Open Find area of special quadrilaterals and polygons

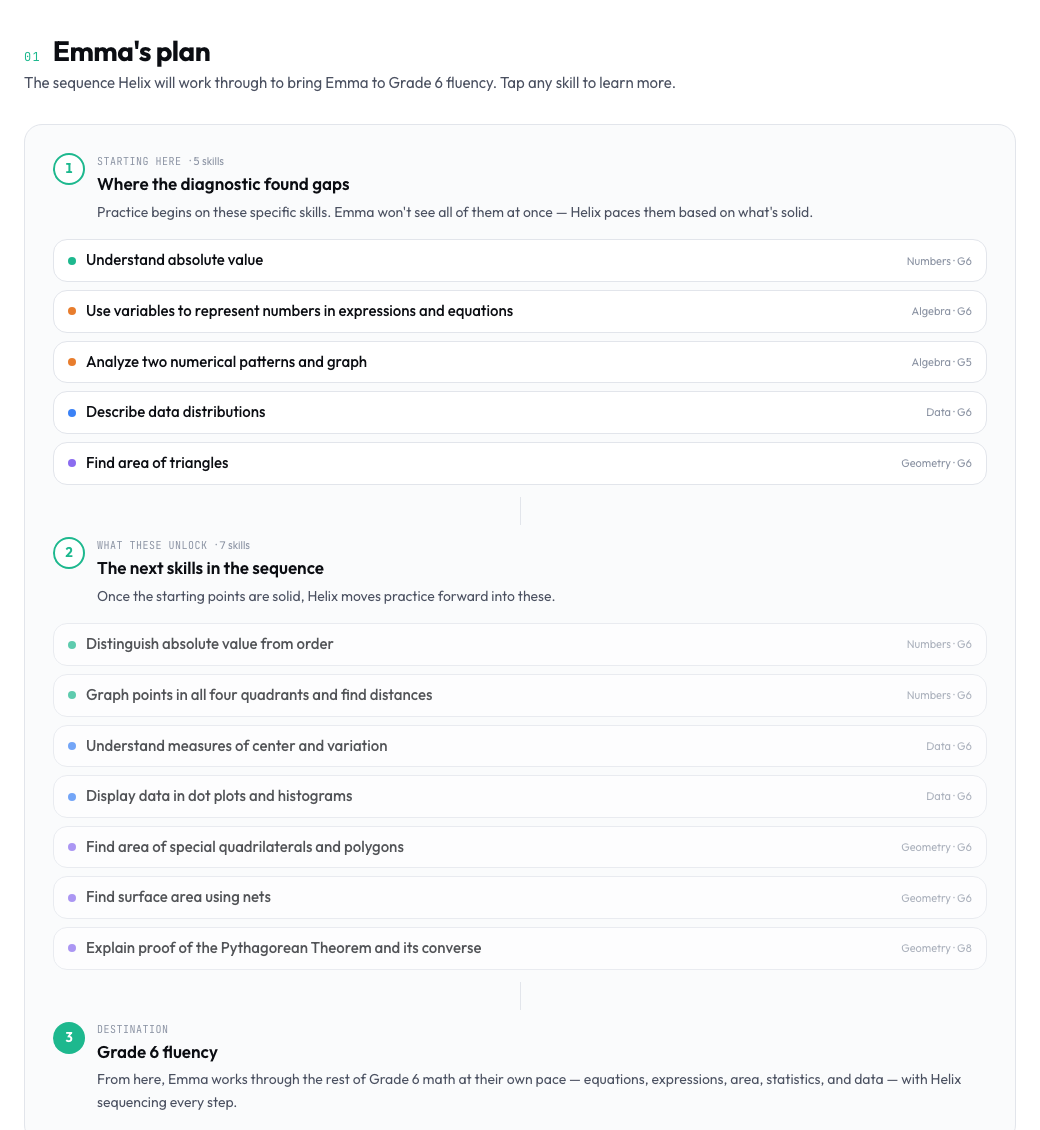[520, 847]
